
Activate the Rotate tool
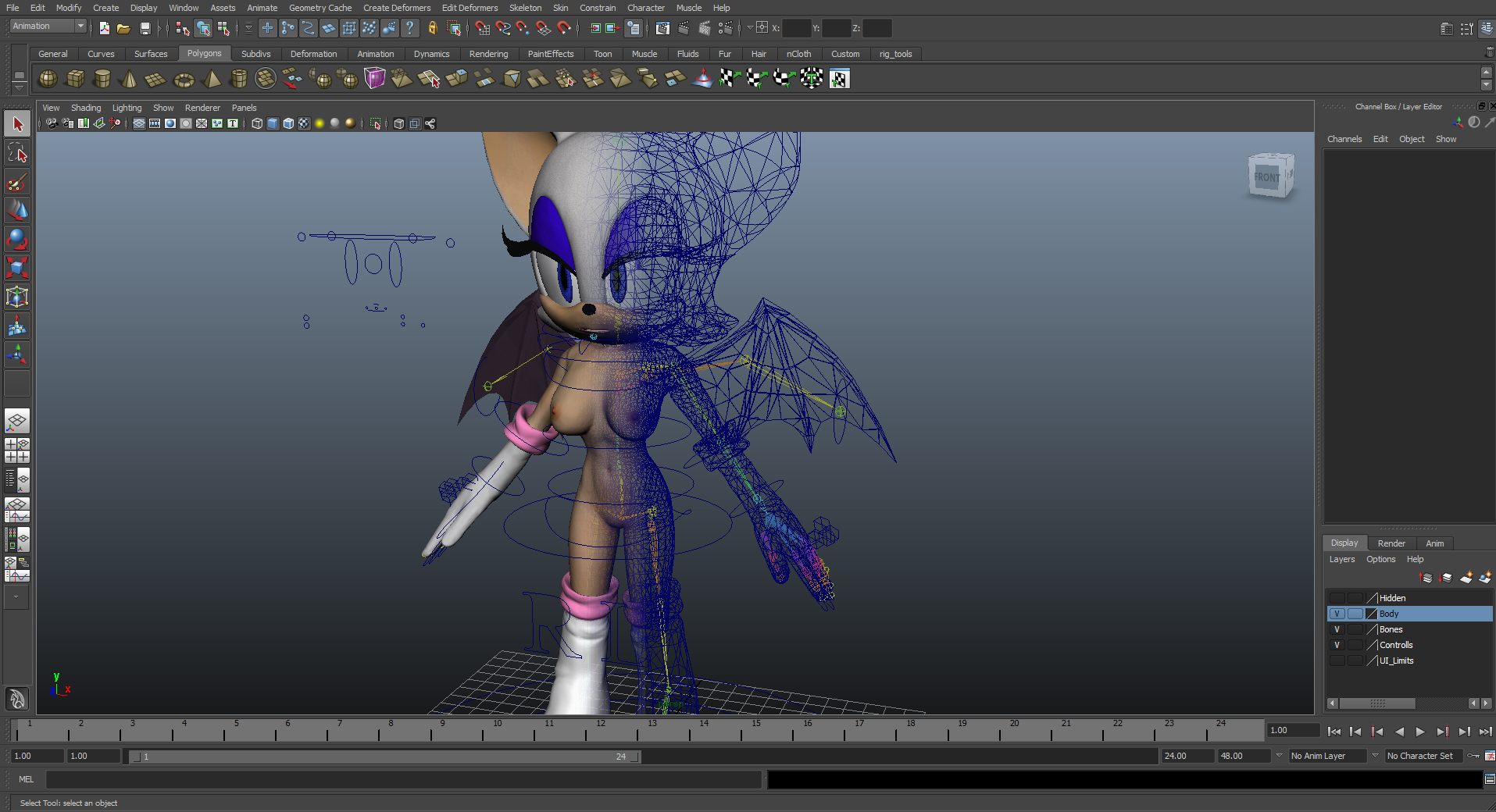pyautogui.click(x=17, y=239)
